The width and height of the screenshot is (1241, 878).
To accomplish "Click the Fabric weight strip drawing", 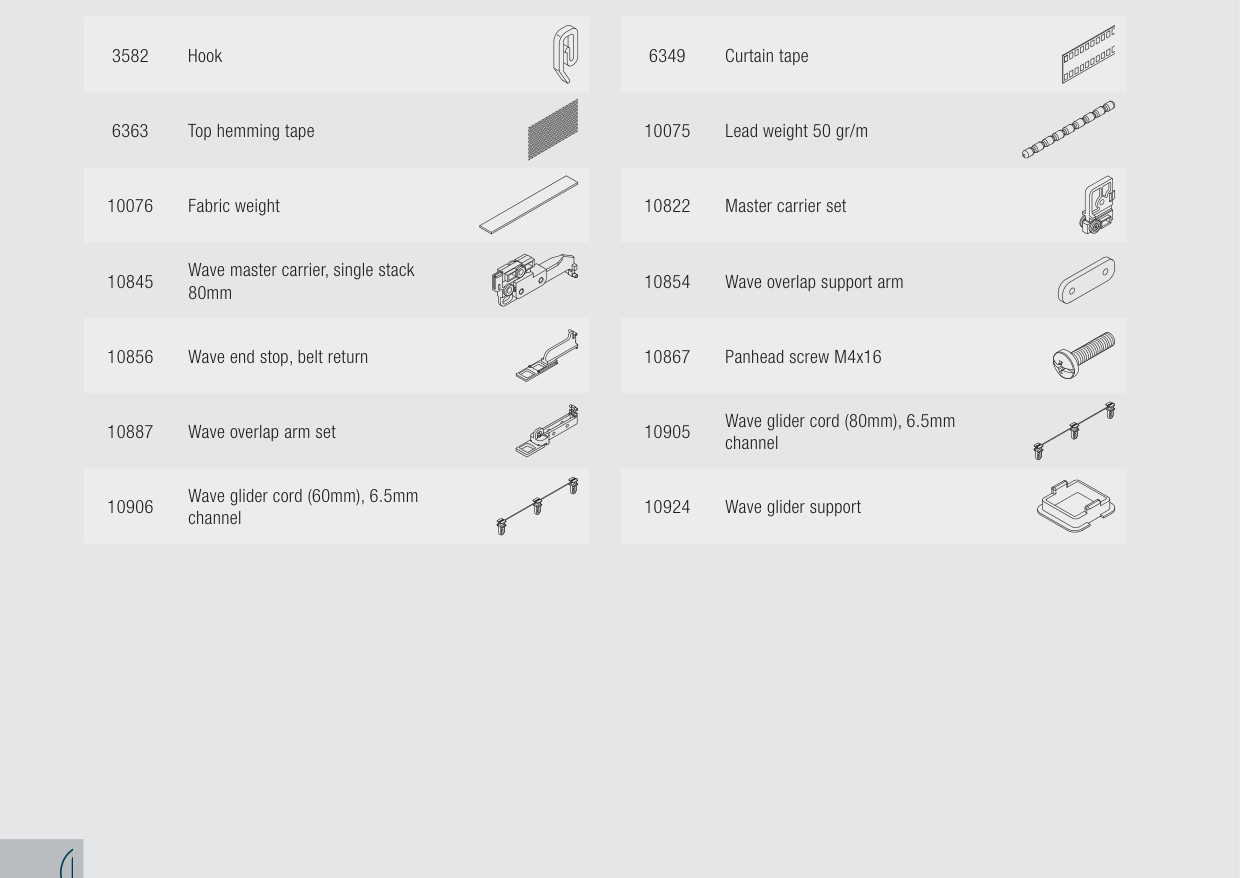I will pos(529,205).
